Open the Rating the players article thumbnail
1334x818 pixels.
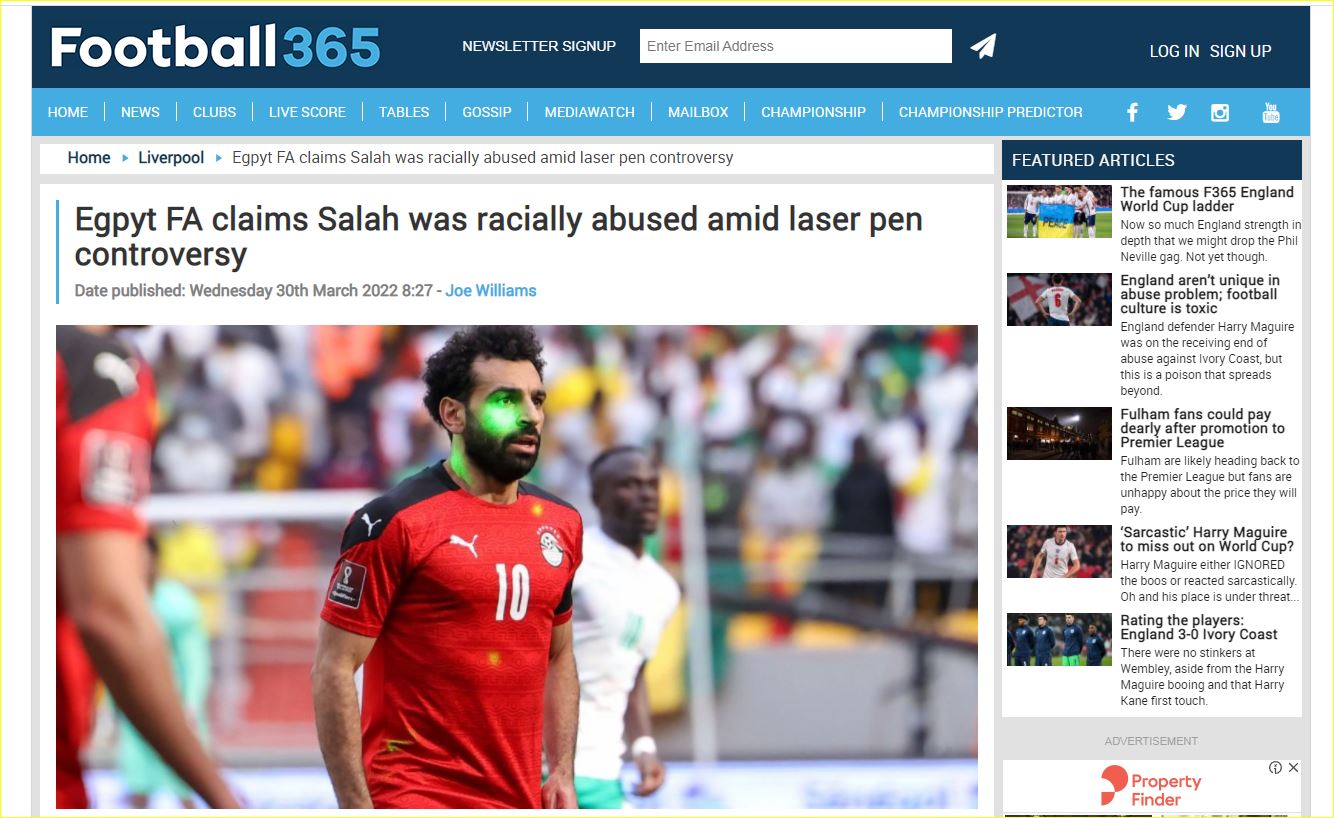click(1059, 639)
